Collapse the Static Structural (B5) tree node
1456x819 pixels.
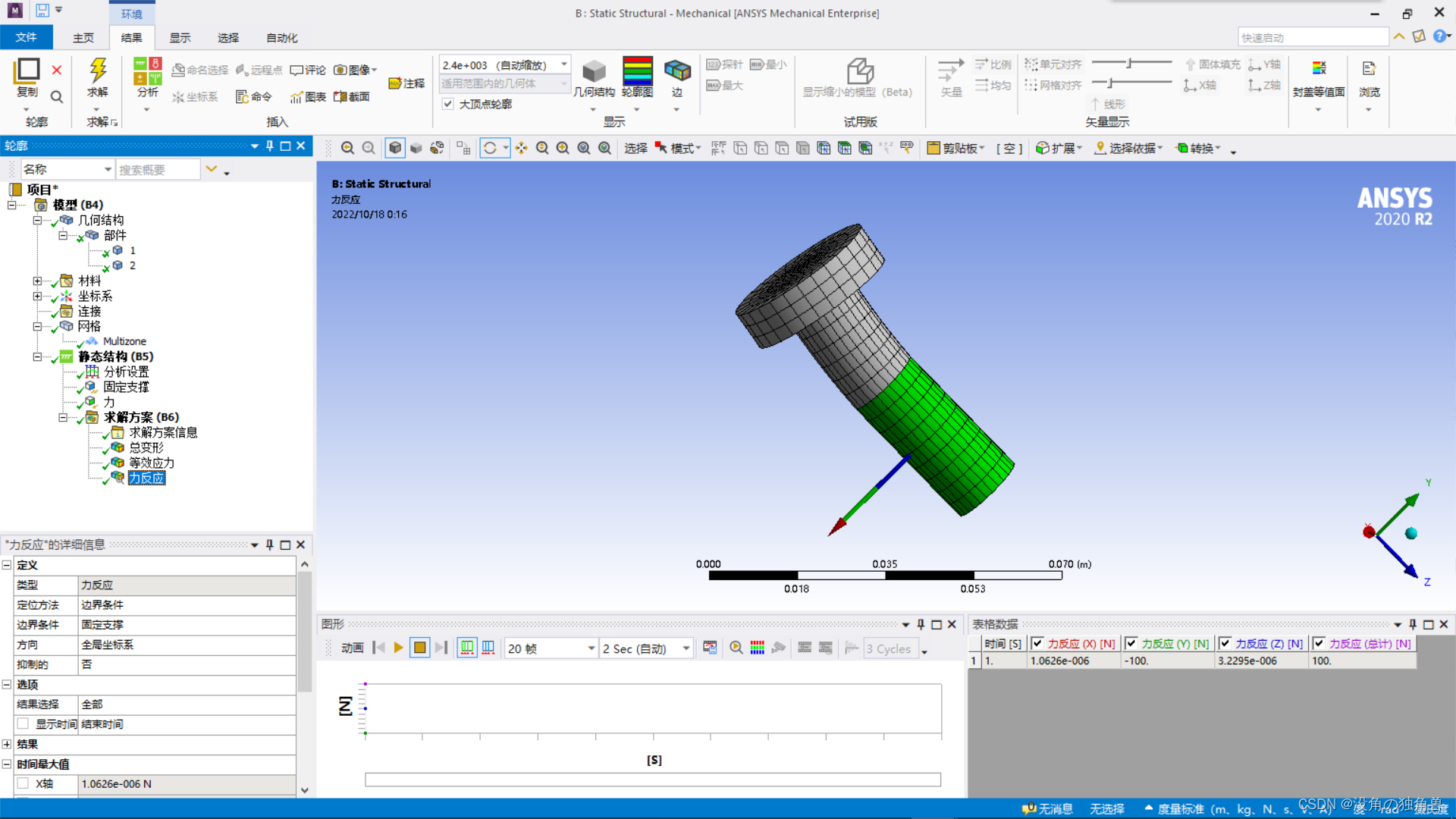pyautogui.click(x=37, y=356)
